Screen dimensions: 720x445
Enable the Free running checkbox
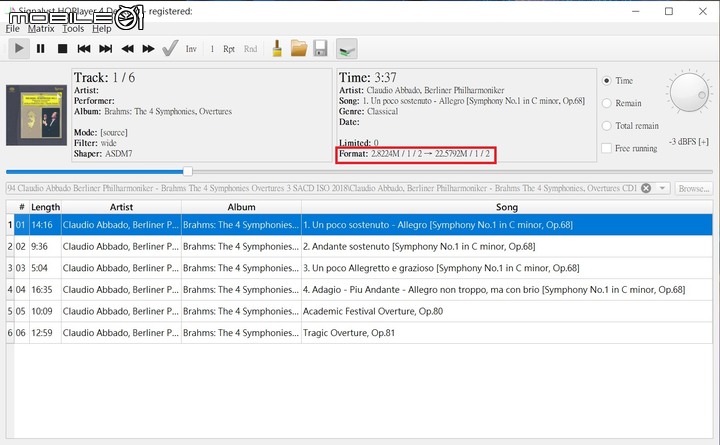click(x=607, y=148)
